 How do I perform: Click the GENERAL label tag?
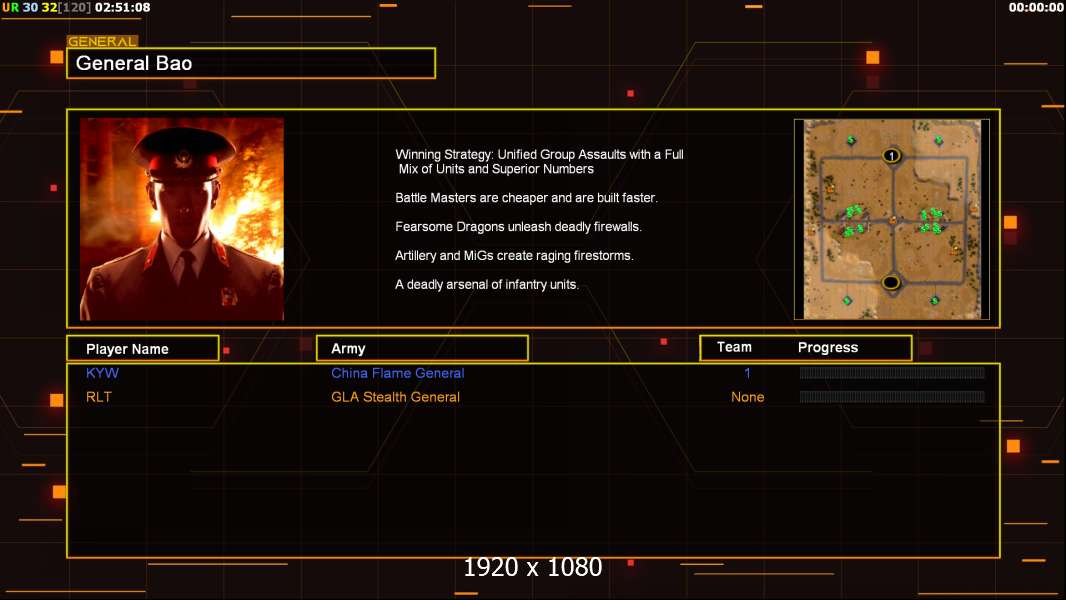[102, 41]
